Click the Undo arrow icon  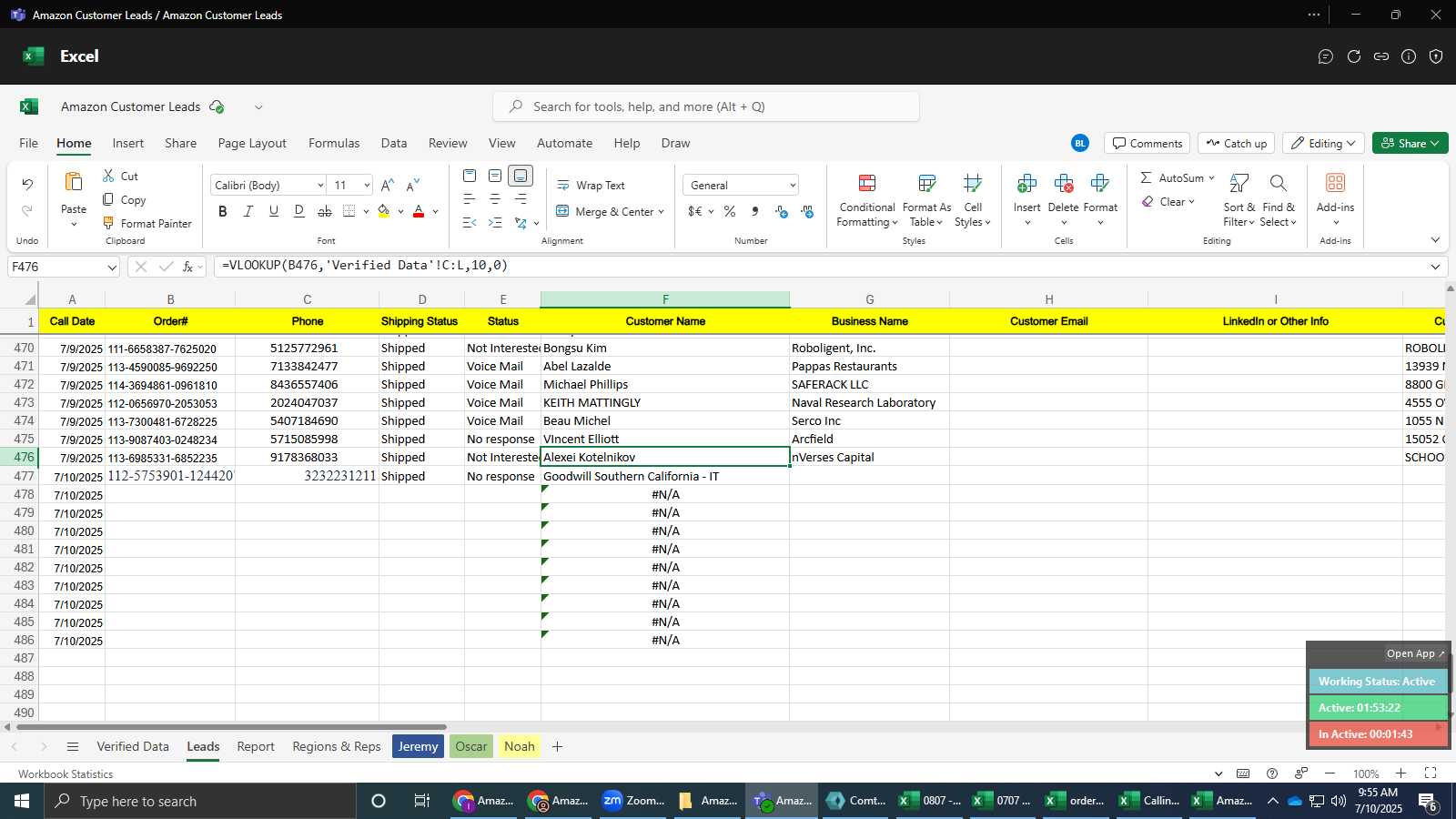(27, 185)
